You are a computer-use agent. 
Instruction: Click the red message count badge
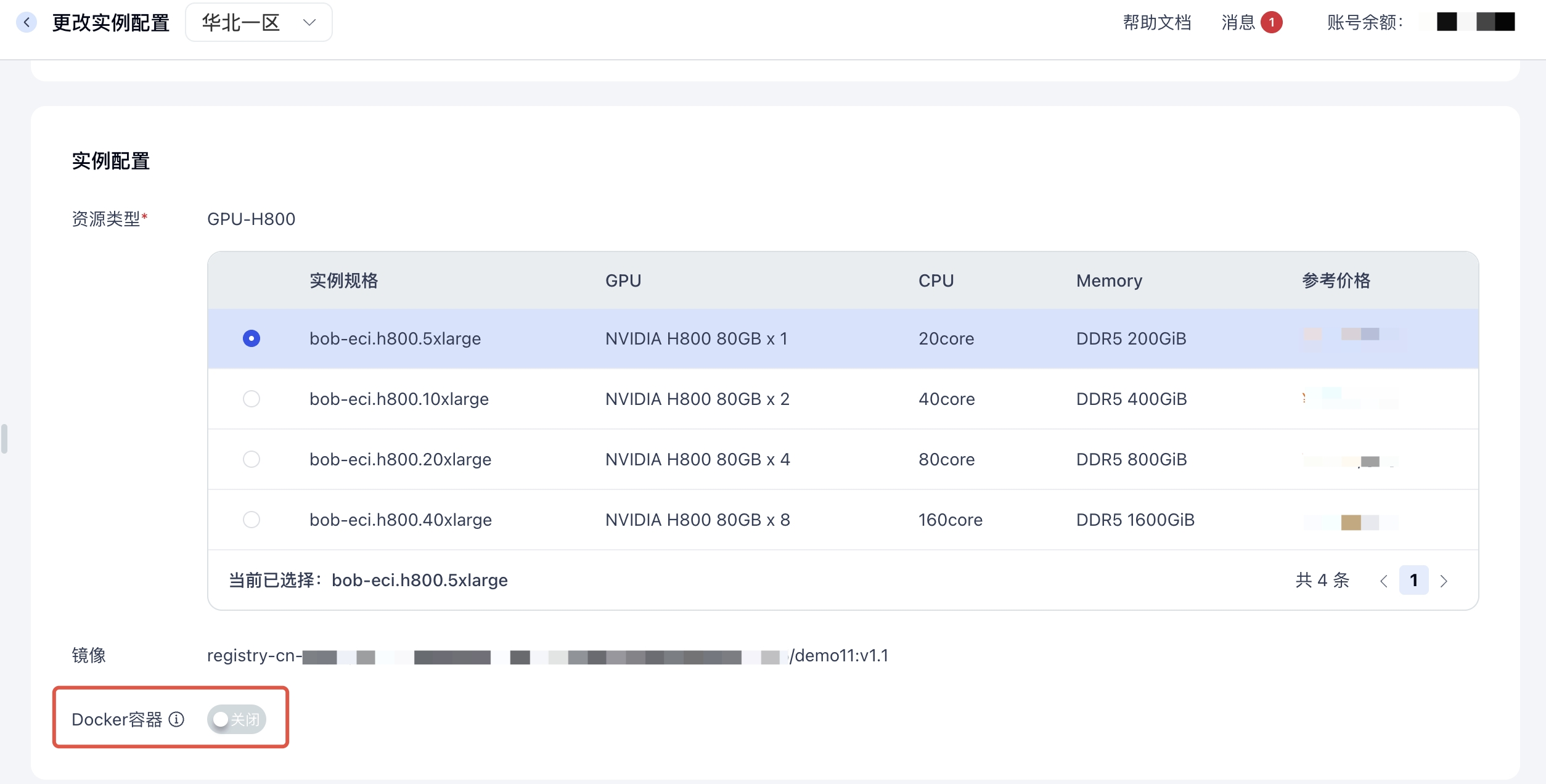click(x=1271, y=22)
